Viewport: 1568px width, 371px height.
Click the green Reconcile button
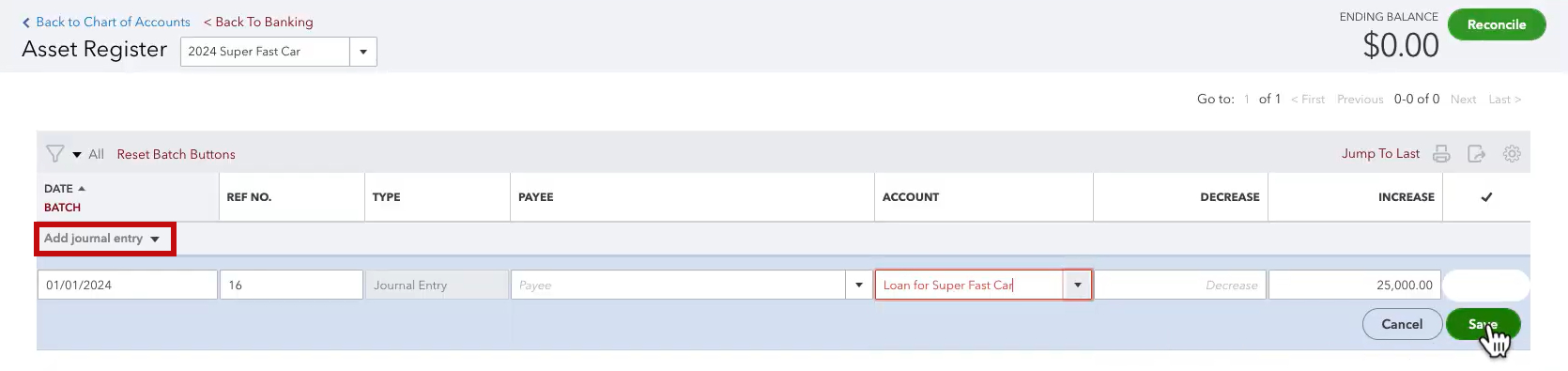1497,24
